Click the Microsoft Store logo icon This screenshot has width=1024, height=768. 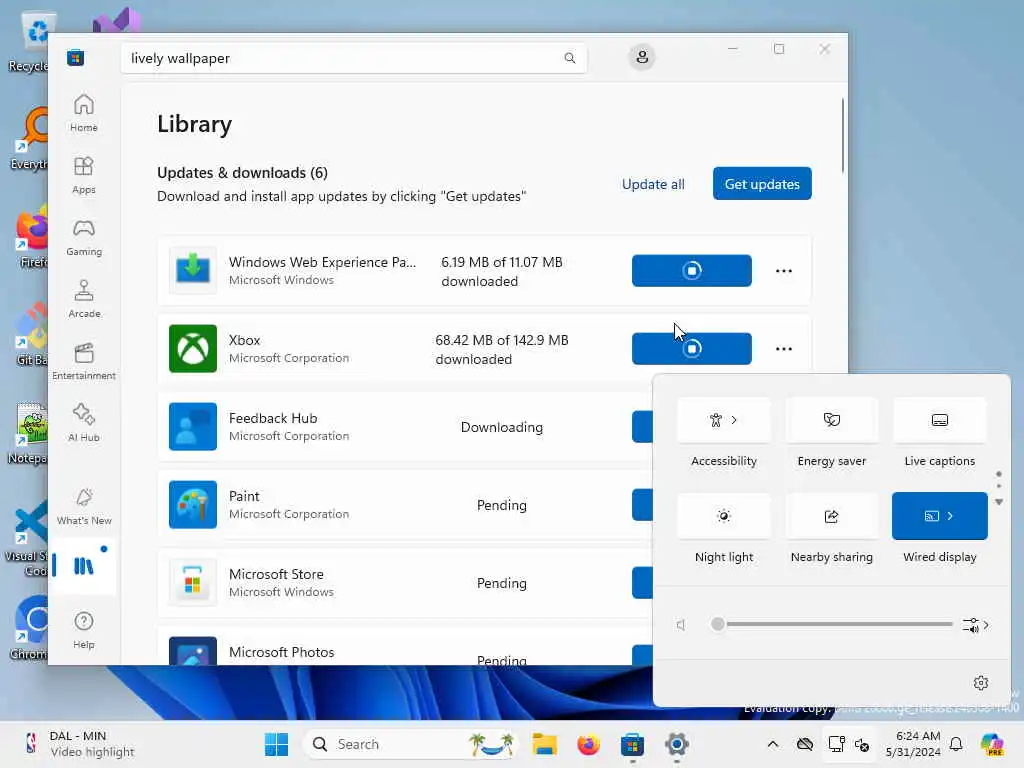[x=75, y=58]
